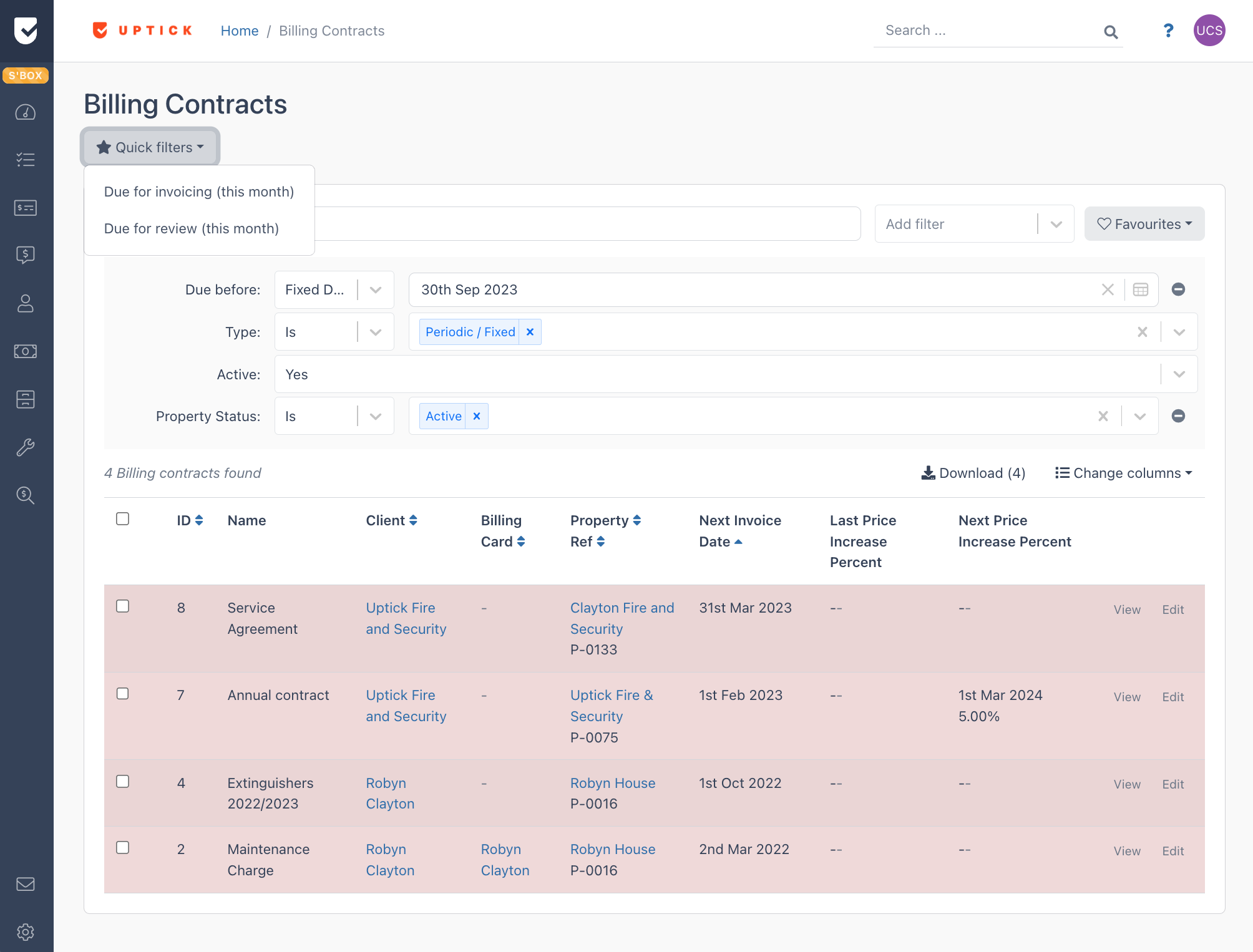Clear the 30th Sep 2023 date value
The height and width of the screenshot is (952, 1253).
click(1108, 289)
